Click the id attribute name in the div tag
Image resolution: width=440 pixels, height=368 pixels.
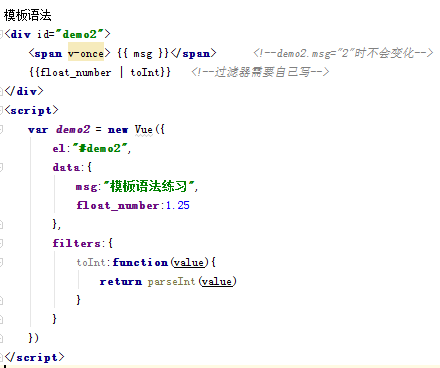[x=43, y=34]
